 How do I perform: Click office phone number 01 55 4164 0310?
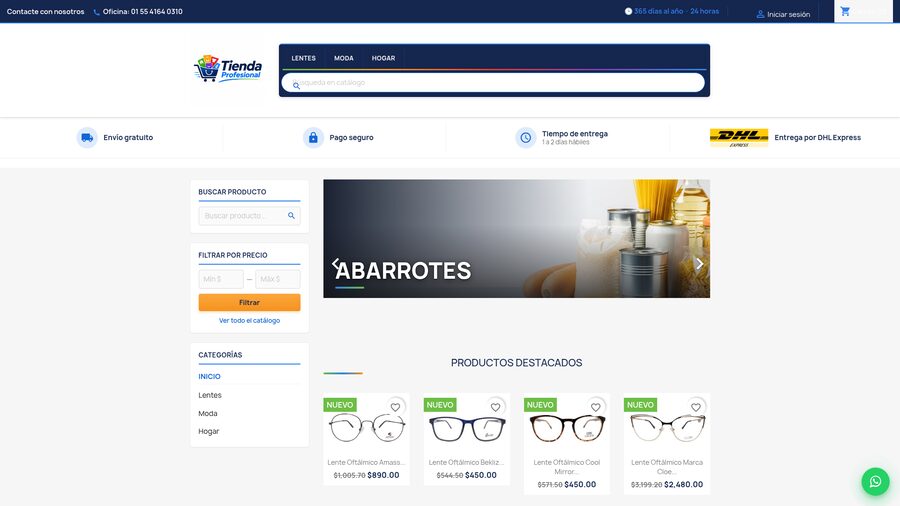click(x=157, y=11)
